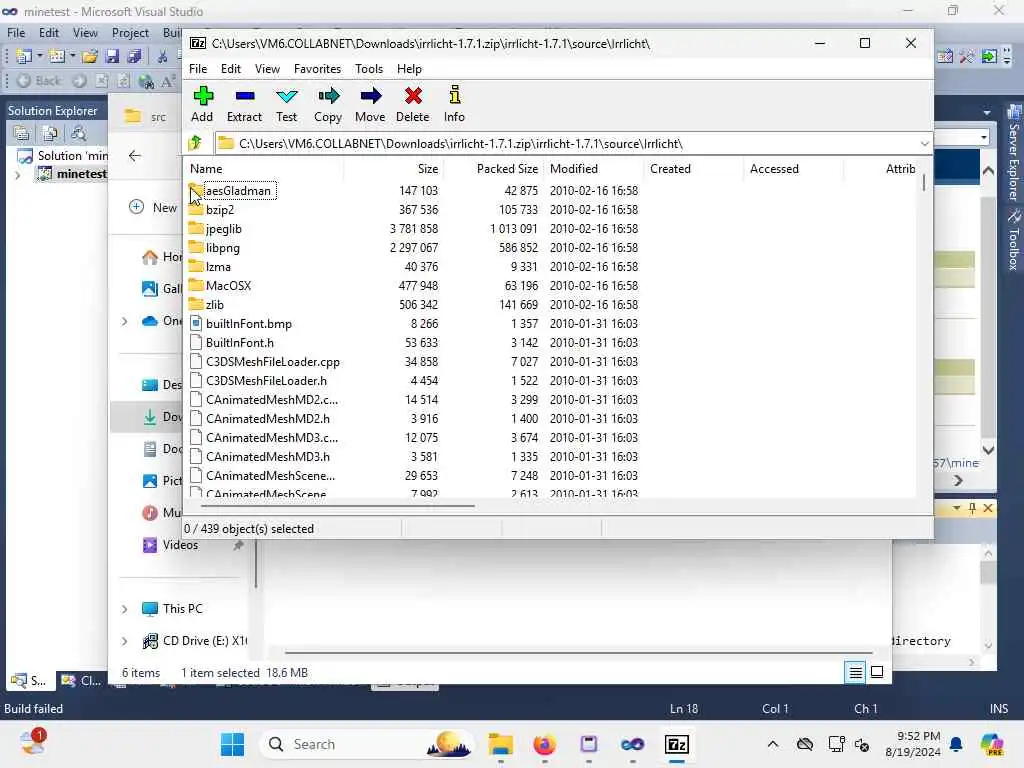Switch to Visual Studio via taskbar icon

[x=632, y=744]
